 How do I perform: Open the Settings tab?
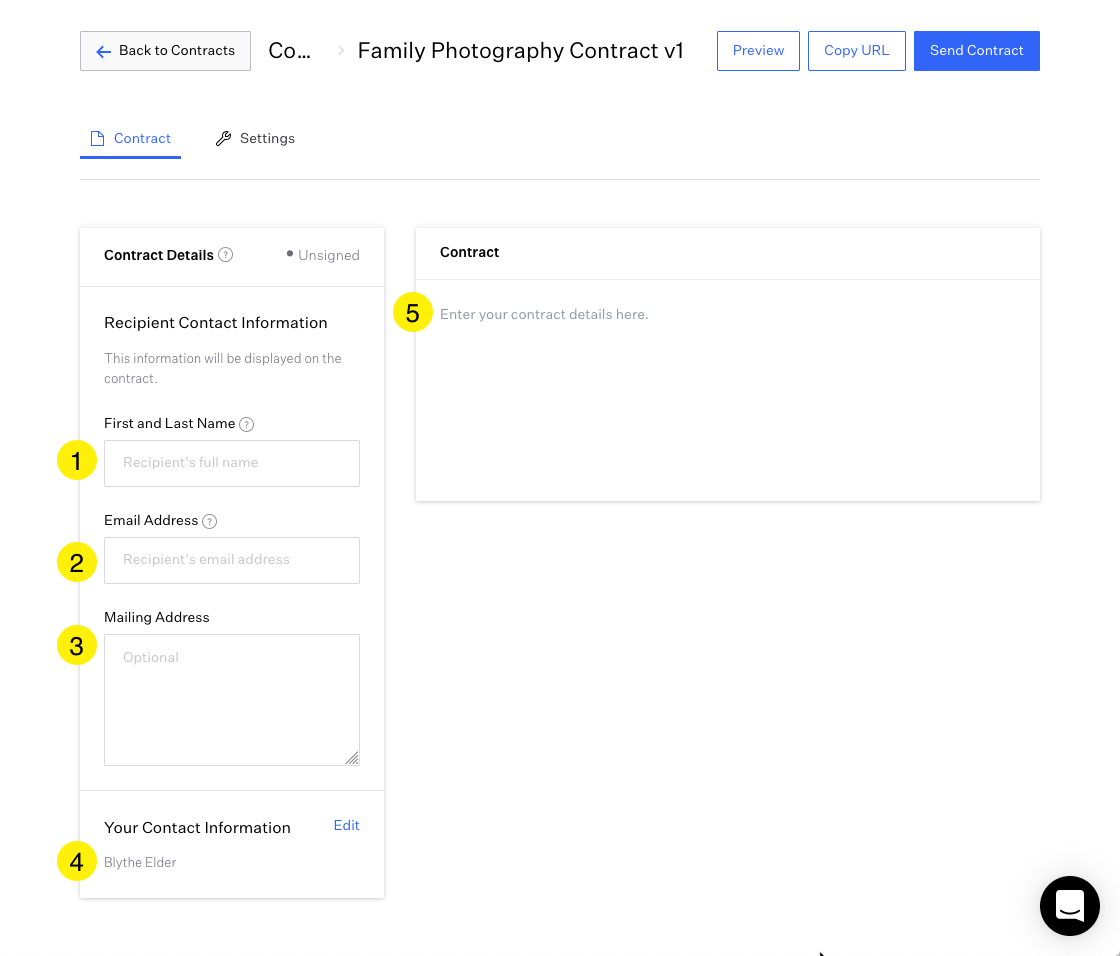[256, 139]
